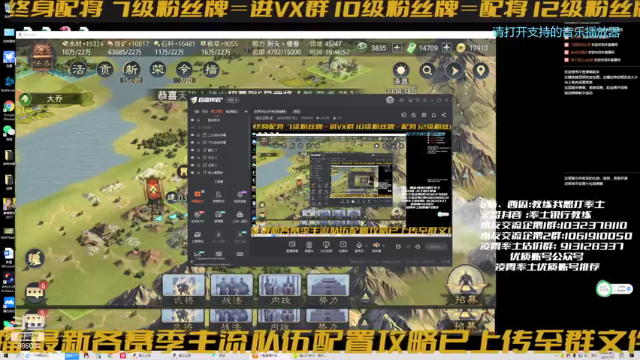
Task: Switch to the first scene tab in streaming app
Action: (196, 111)
